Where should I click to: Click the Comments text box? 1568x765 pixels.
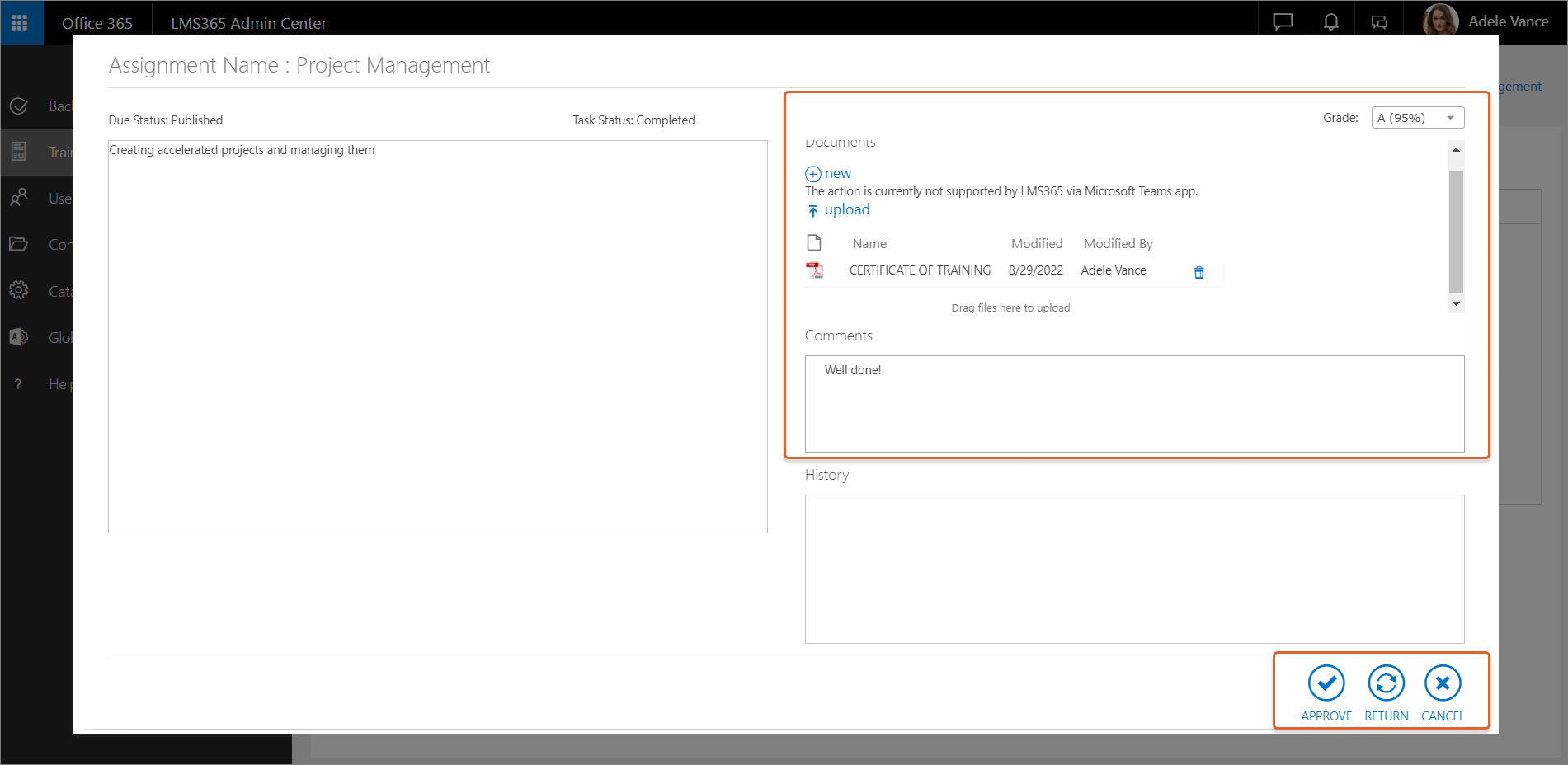pos(1134,404)
